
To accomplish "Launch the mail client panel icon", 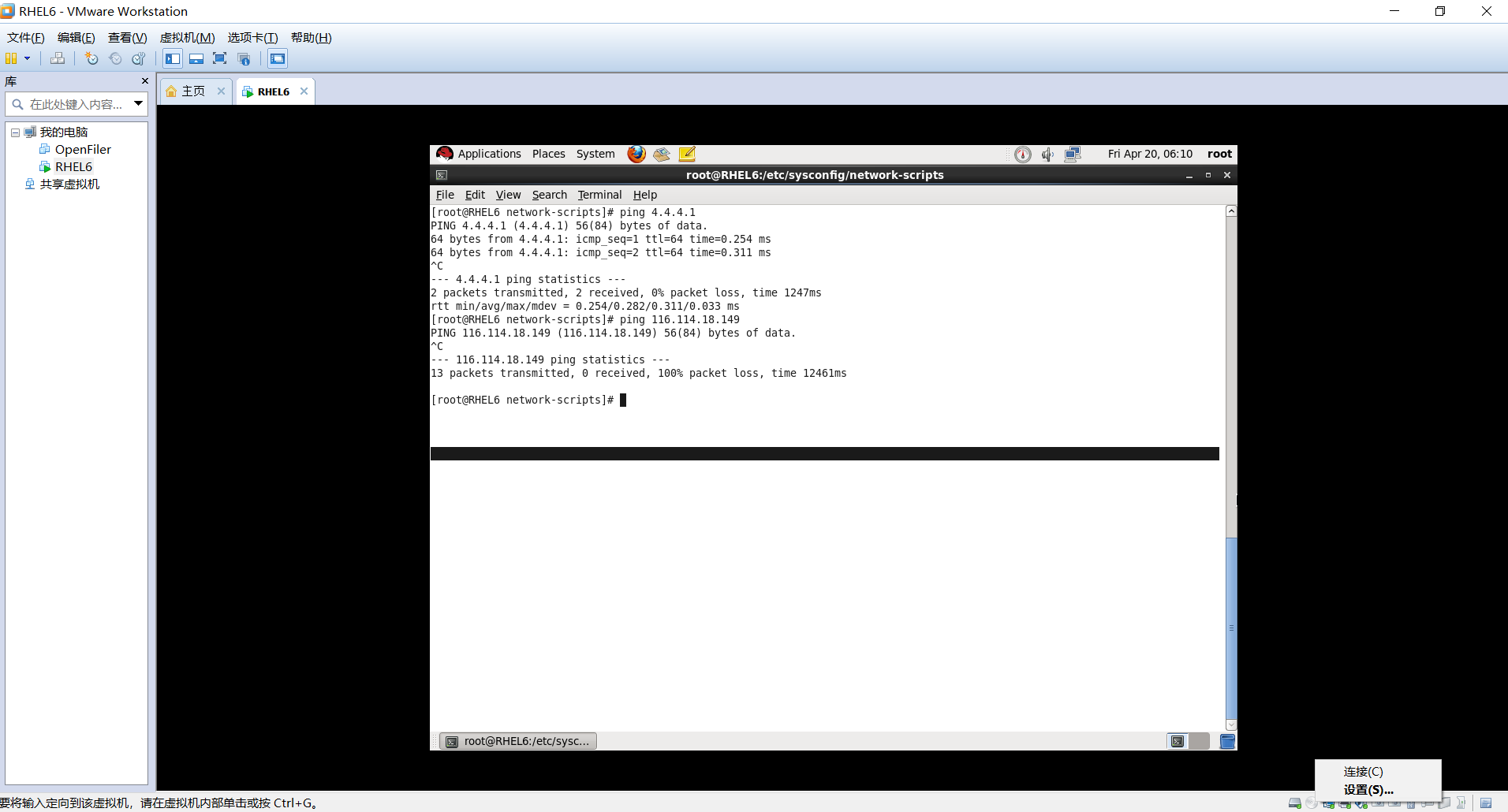I will pos(662,154).
